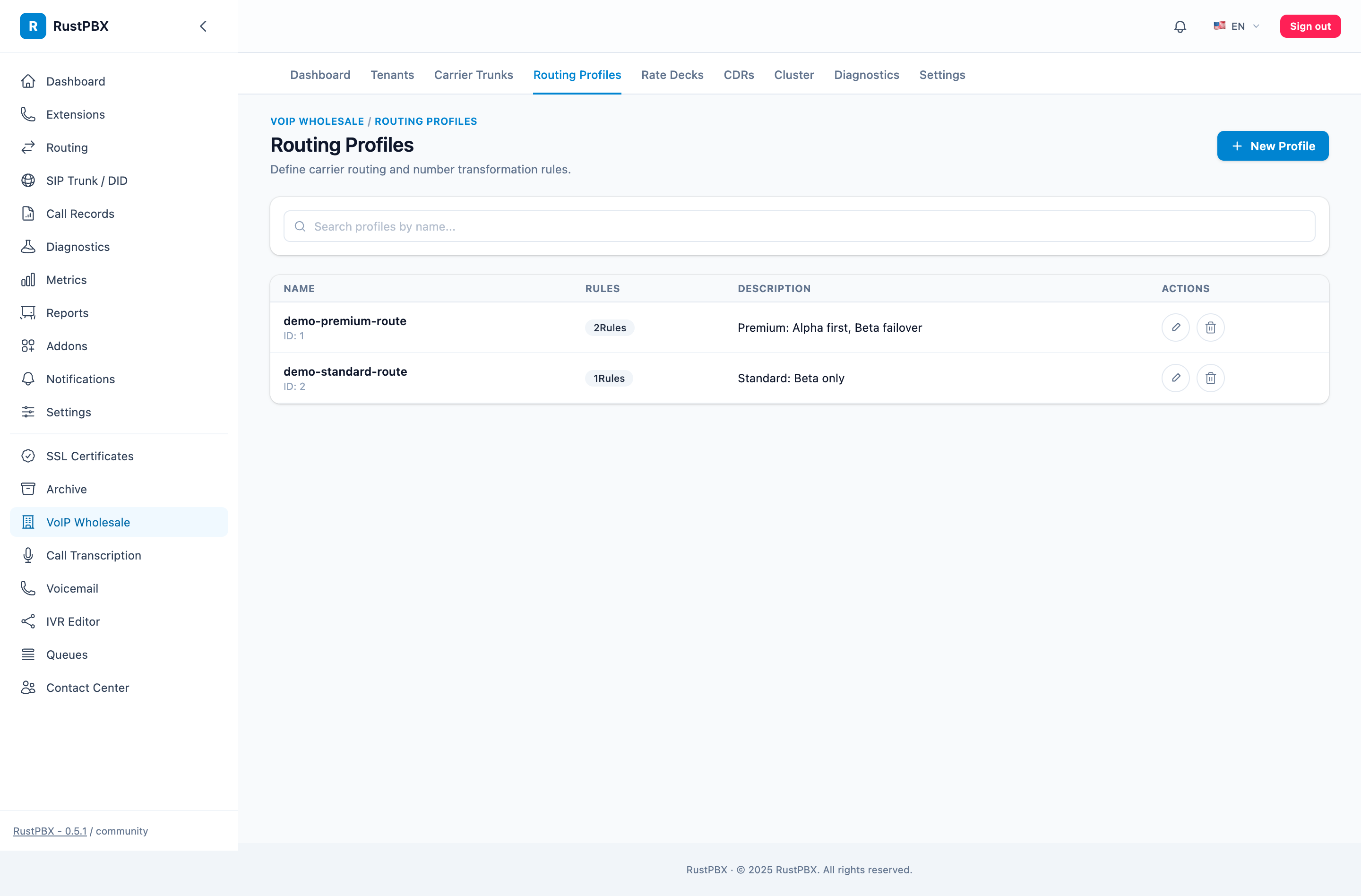1361x896 pixels.
Task: Click the 2Rules badge
Action: (x=609, y=327)
